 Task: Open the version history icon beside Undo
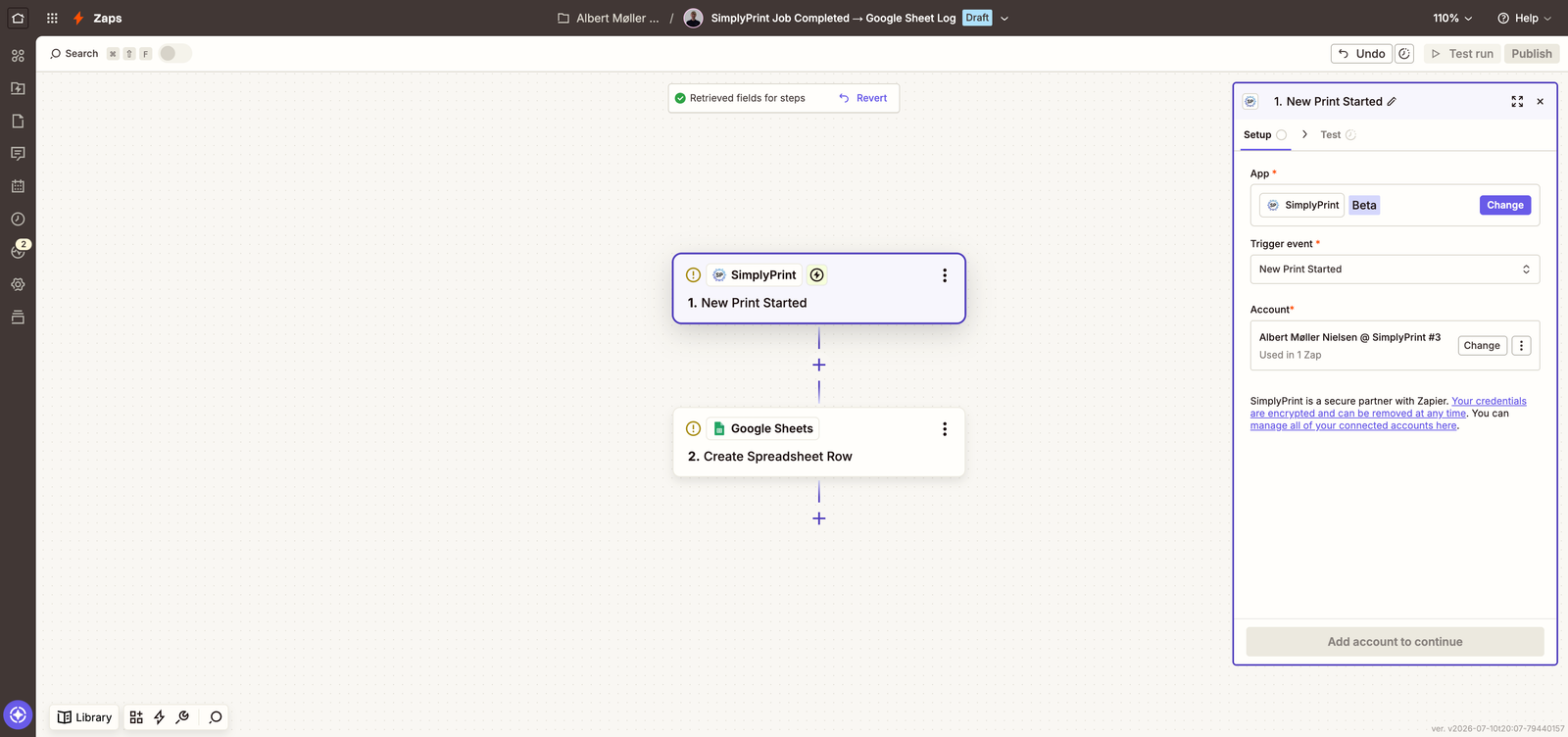(x=1404, y=54)
